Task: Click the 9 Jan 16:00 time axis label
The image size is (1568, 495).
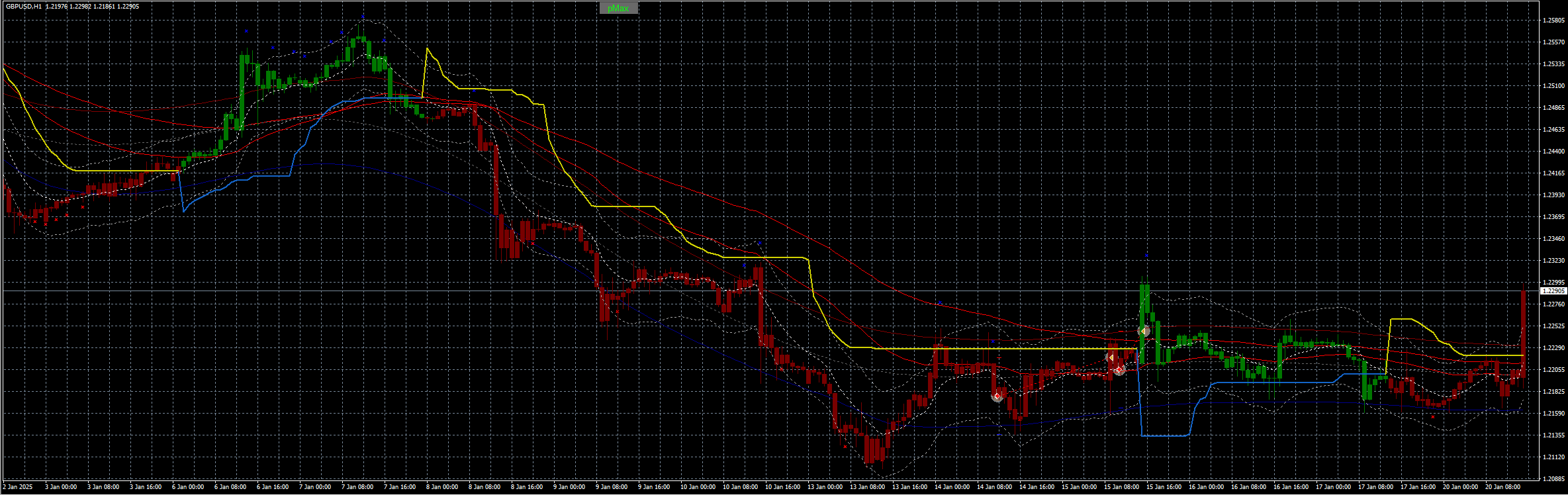Action: coord(654,487)
